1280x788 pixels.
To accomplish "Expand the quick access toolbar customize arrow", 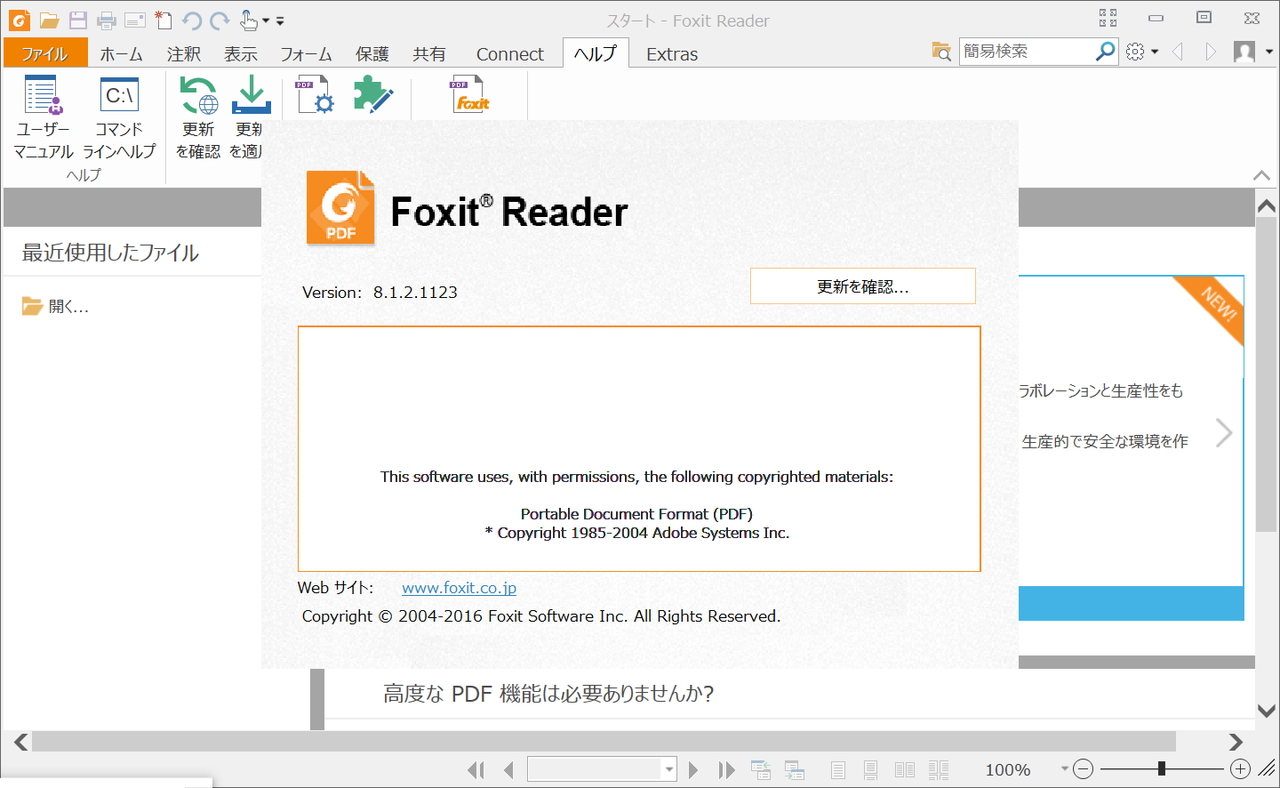I will [278, 20].
